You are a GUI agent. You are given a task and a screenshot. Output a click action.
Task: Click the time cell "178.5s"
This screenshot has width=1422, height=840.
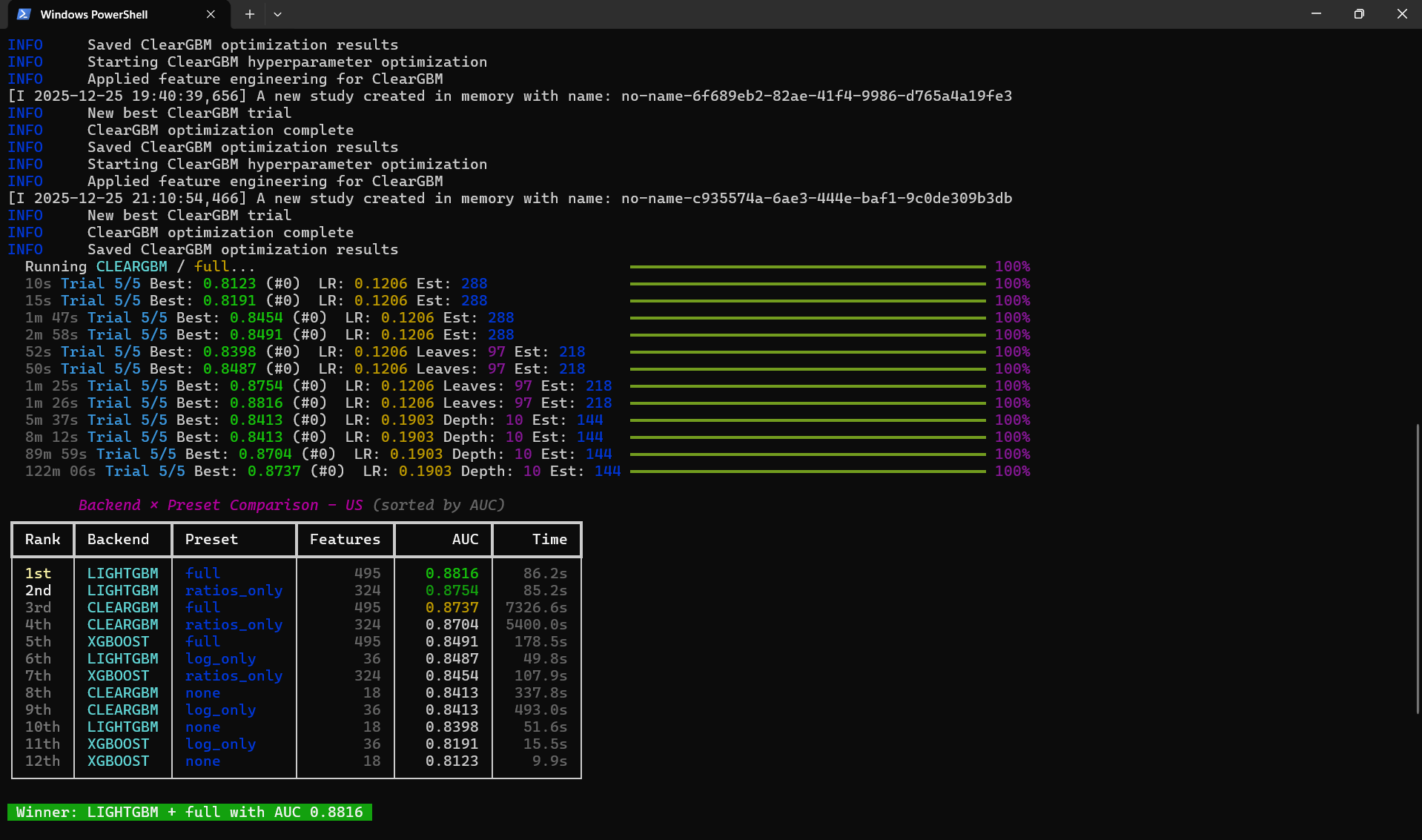pos(540,642)
